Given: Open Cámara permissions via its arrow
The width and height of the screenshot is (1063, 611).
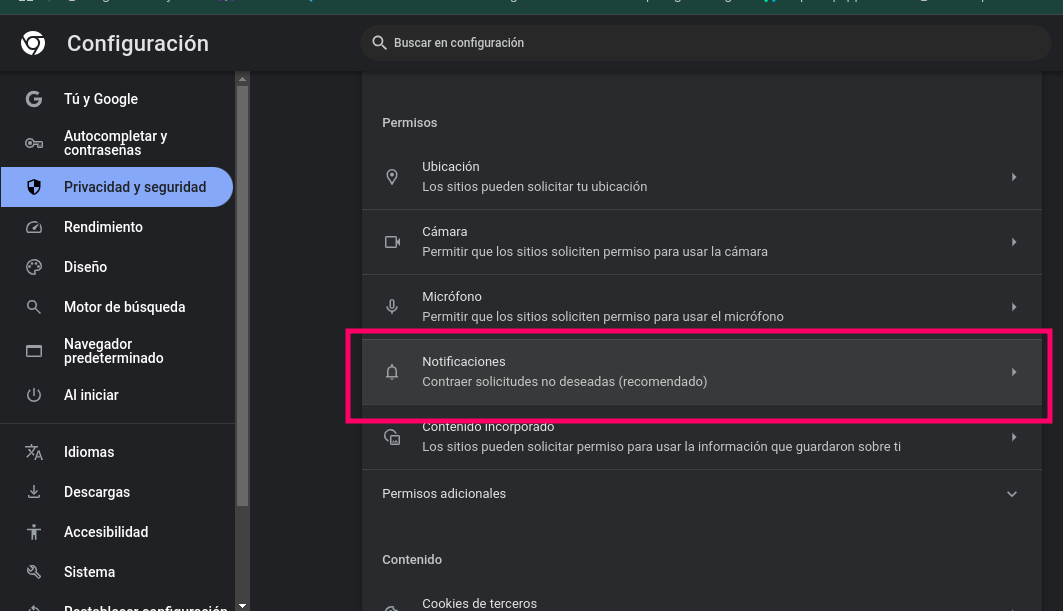Looking at the screenshot, I should (x=1013, y=242).
